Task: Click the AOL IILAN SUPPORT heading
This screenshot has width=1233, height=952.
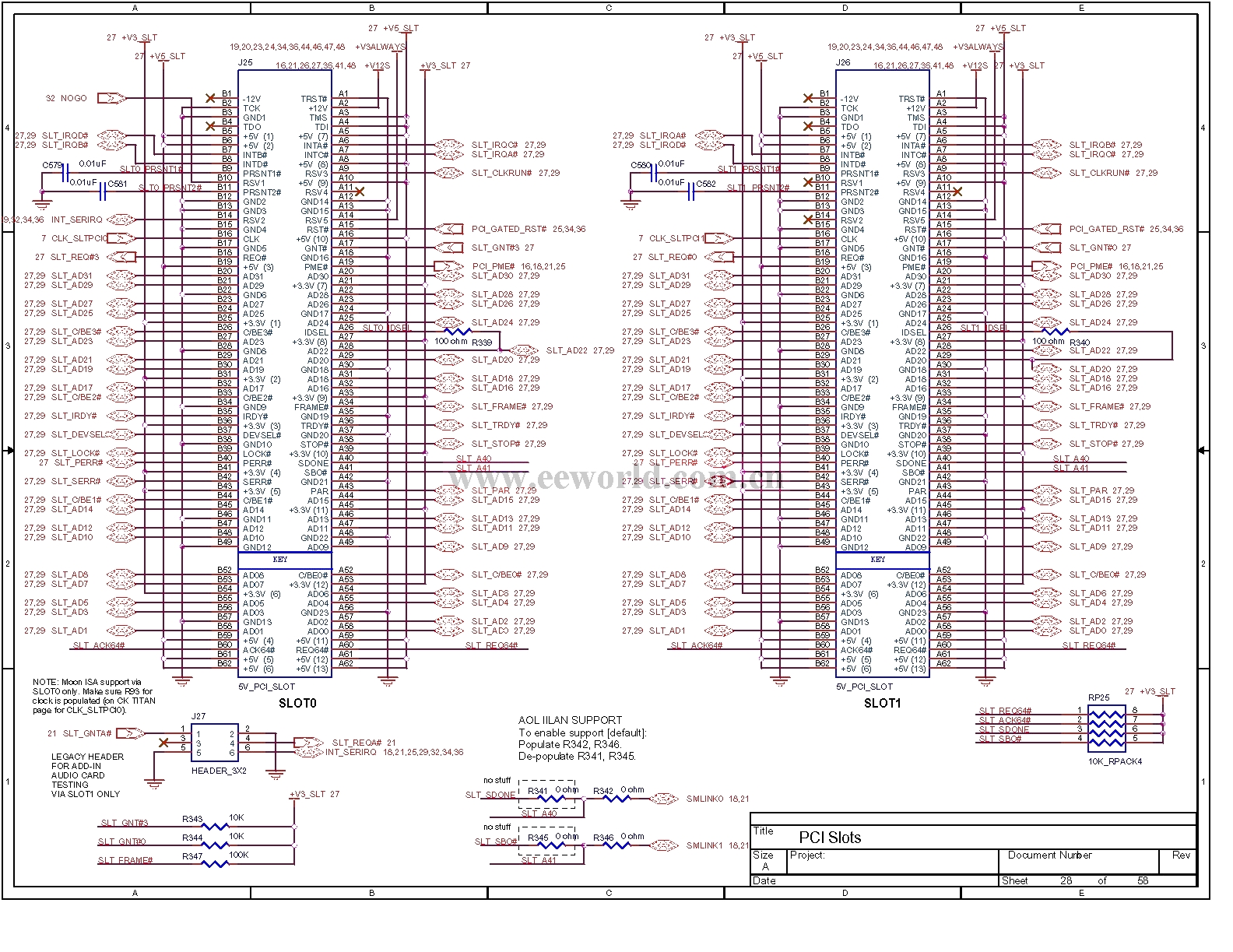Action: [x=571, y=720]
